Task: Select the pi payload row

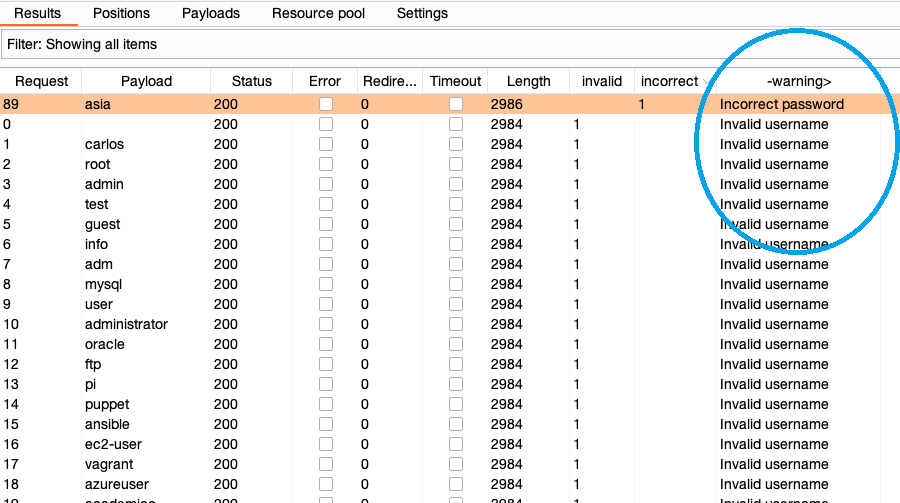Action: coord(450,384)
